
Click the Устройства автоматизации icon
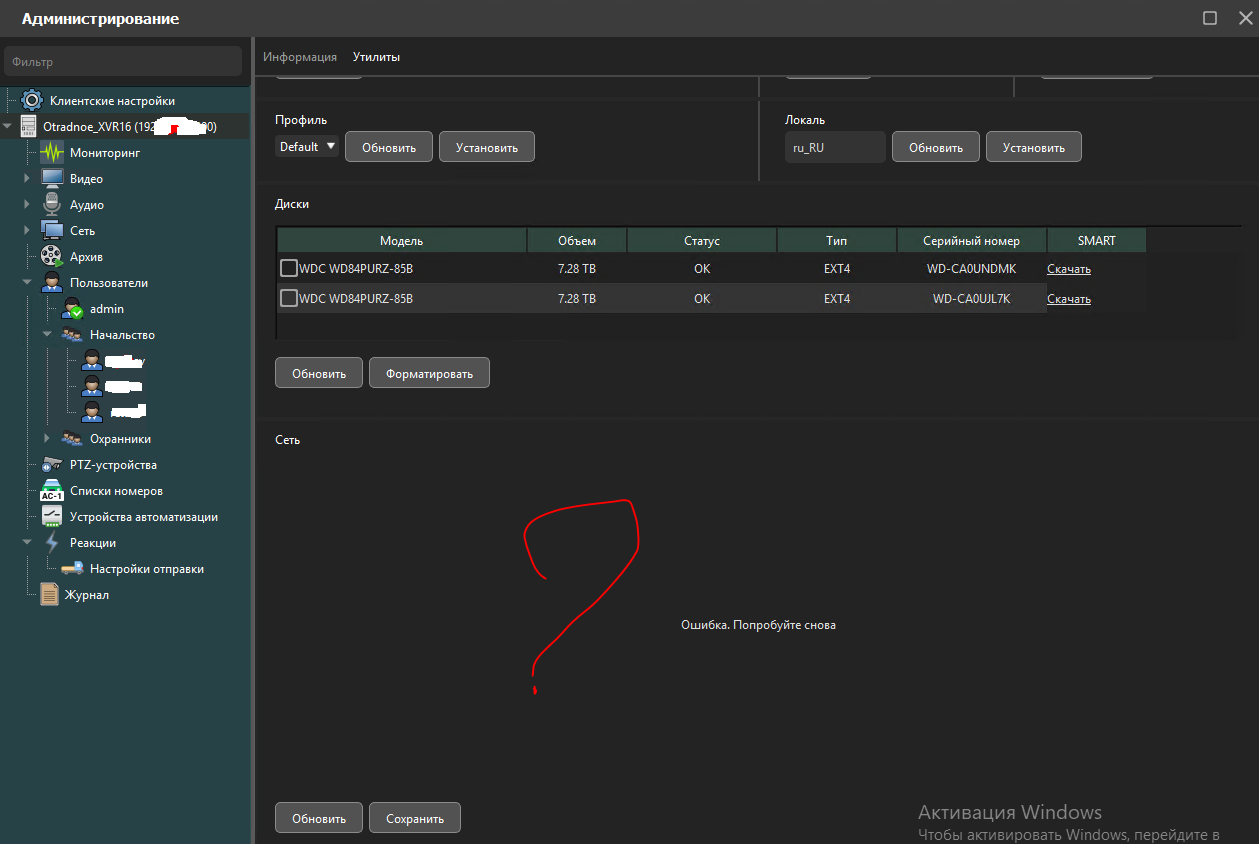52,517
